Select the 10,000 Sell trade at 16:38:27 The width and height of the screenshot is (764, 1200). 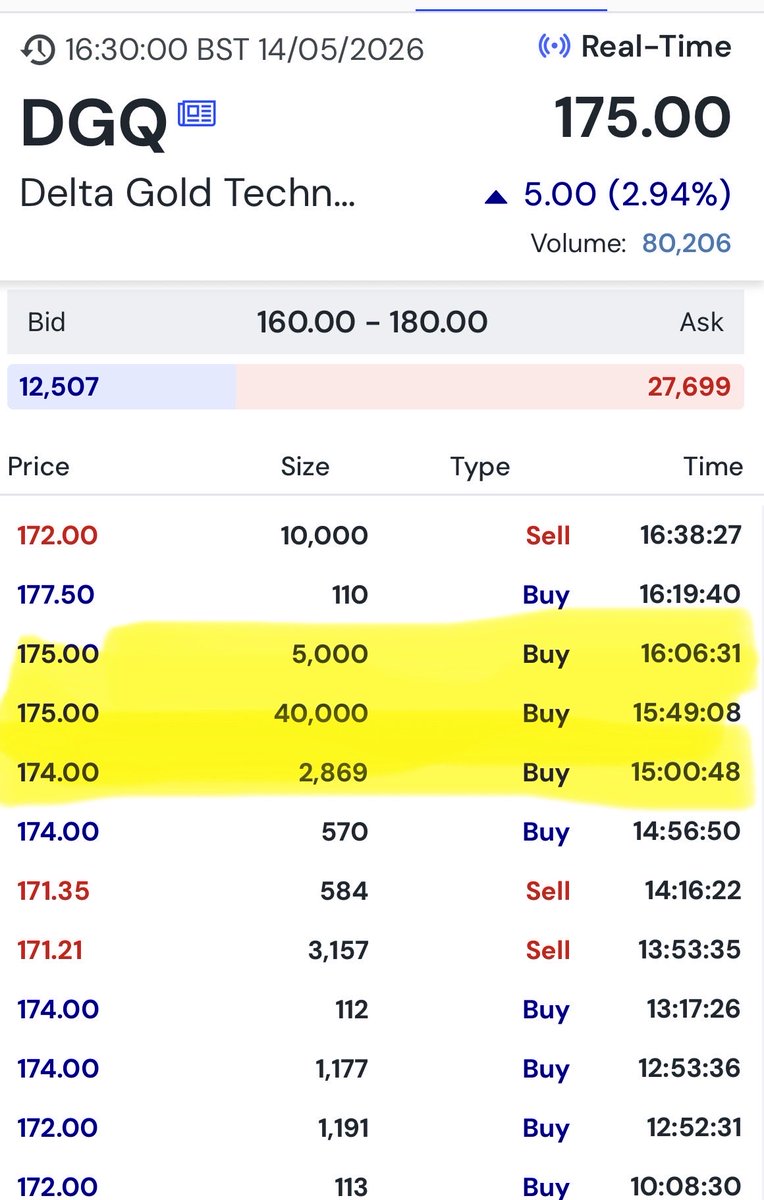click(x=380, y=535)
